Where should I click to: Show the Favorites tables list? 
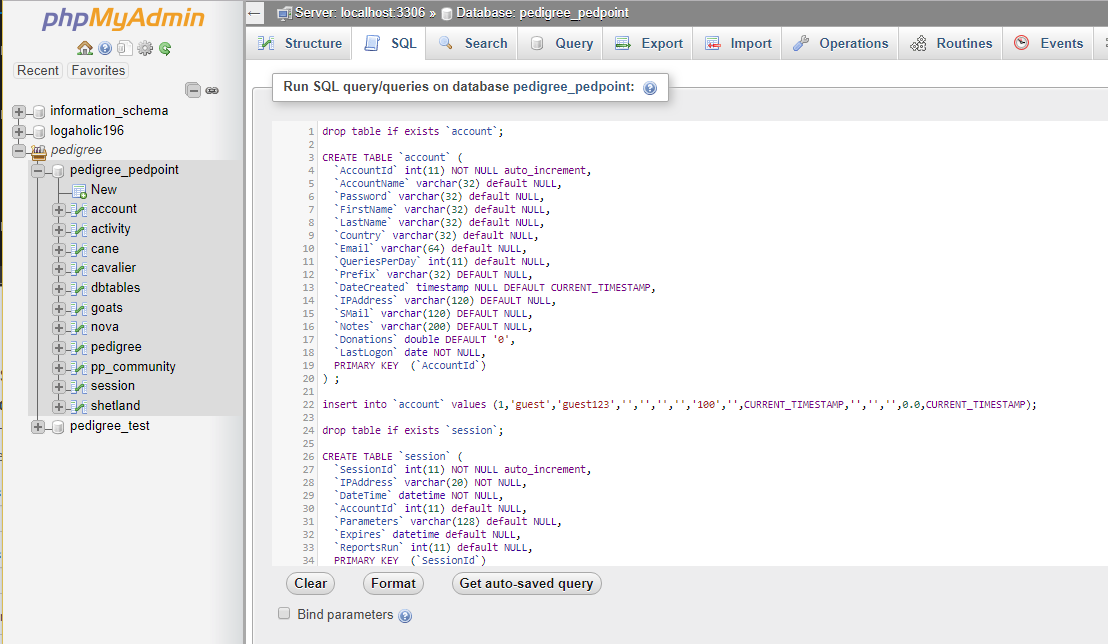[x=98, y=71]
